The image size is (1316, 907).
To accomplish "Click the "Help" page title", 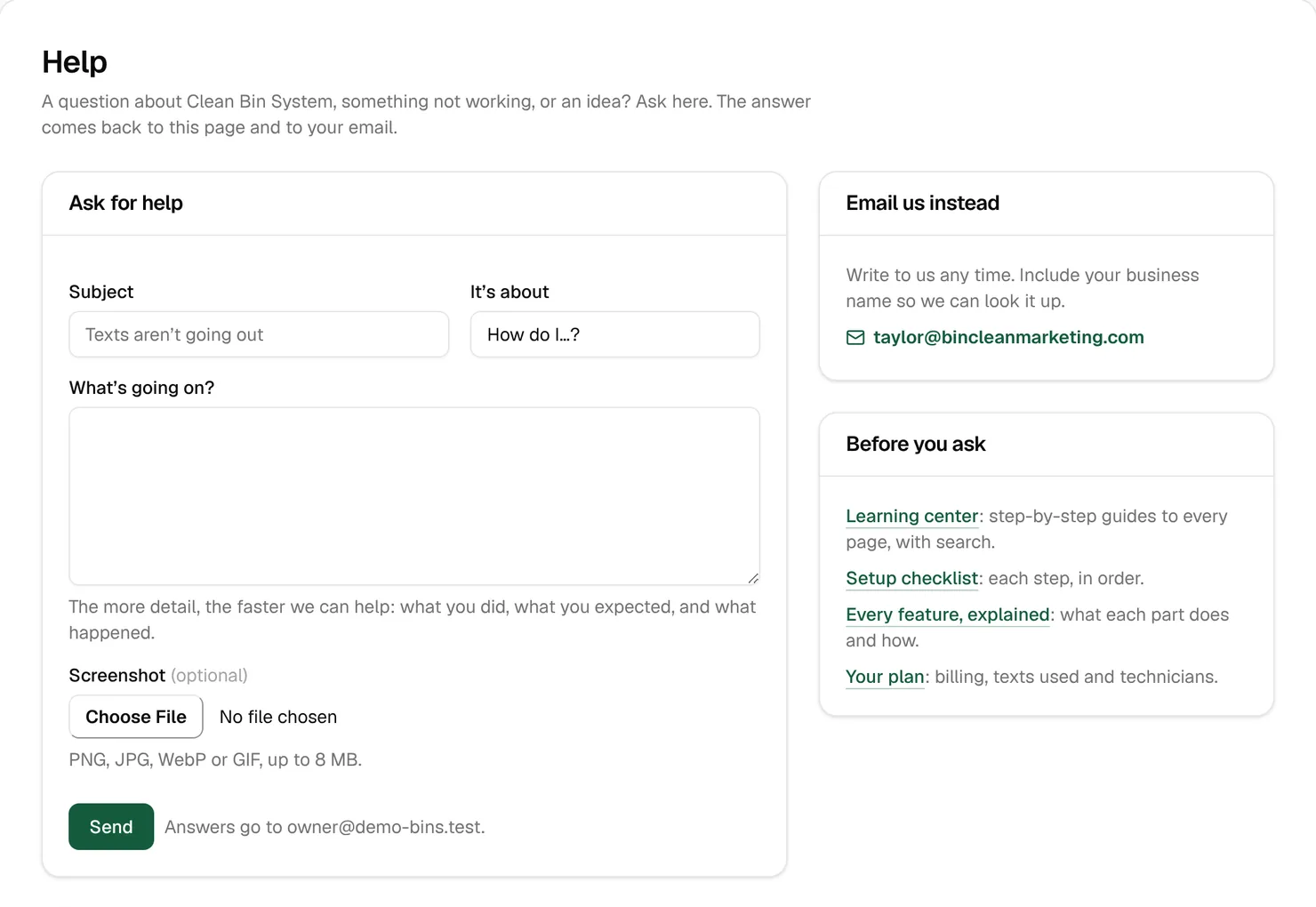I will pyautogui.click(x=75, y=62).
